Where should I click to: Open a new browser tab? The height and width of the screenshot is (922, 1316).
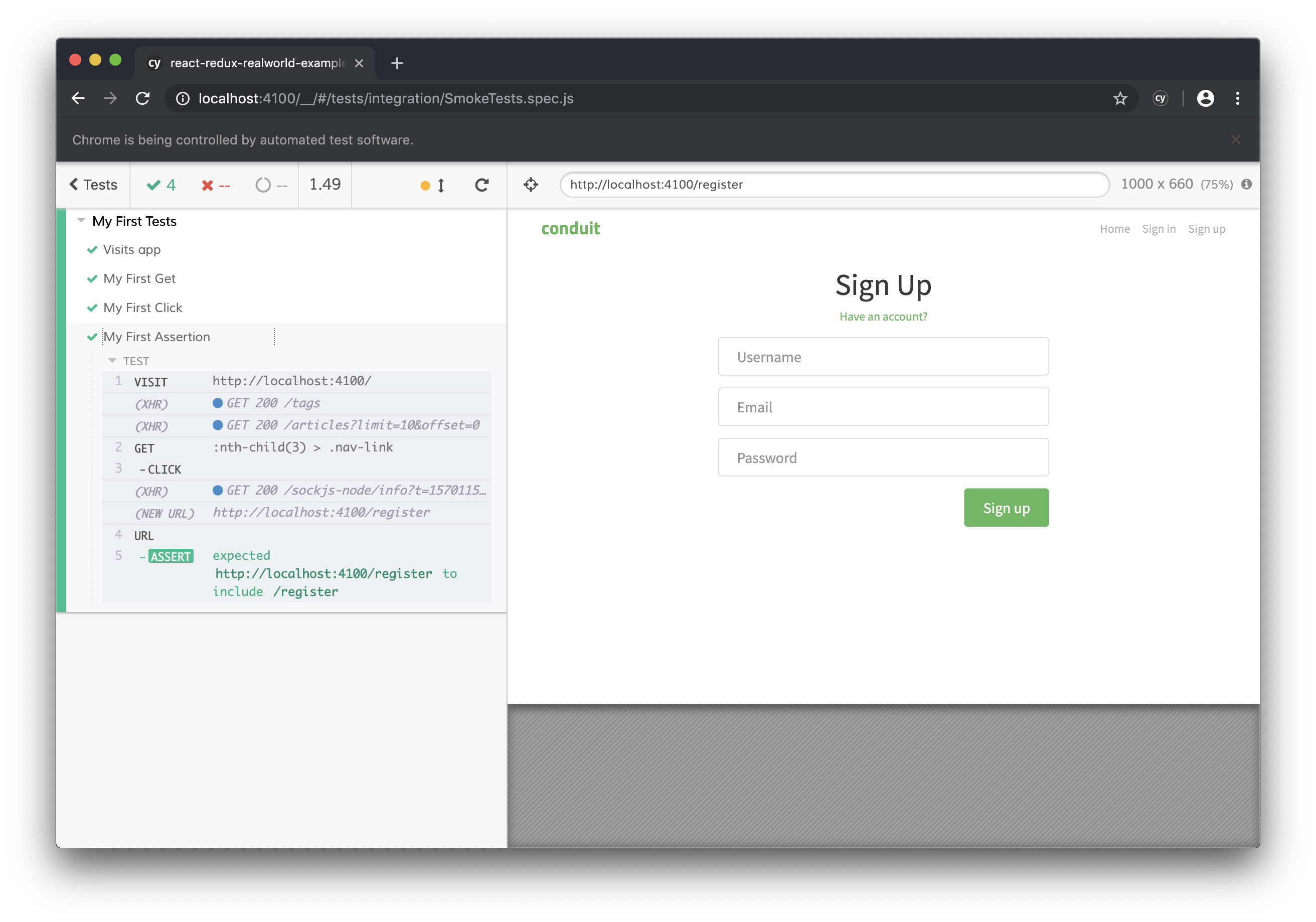[397, 63]
